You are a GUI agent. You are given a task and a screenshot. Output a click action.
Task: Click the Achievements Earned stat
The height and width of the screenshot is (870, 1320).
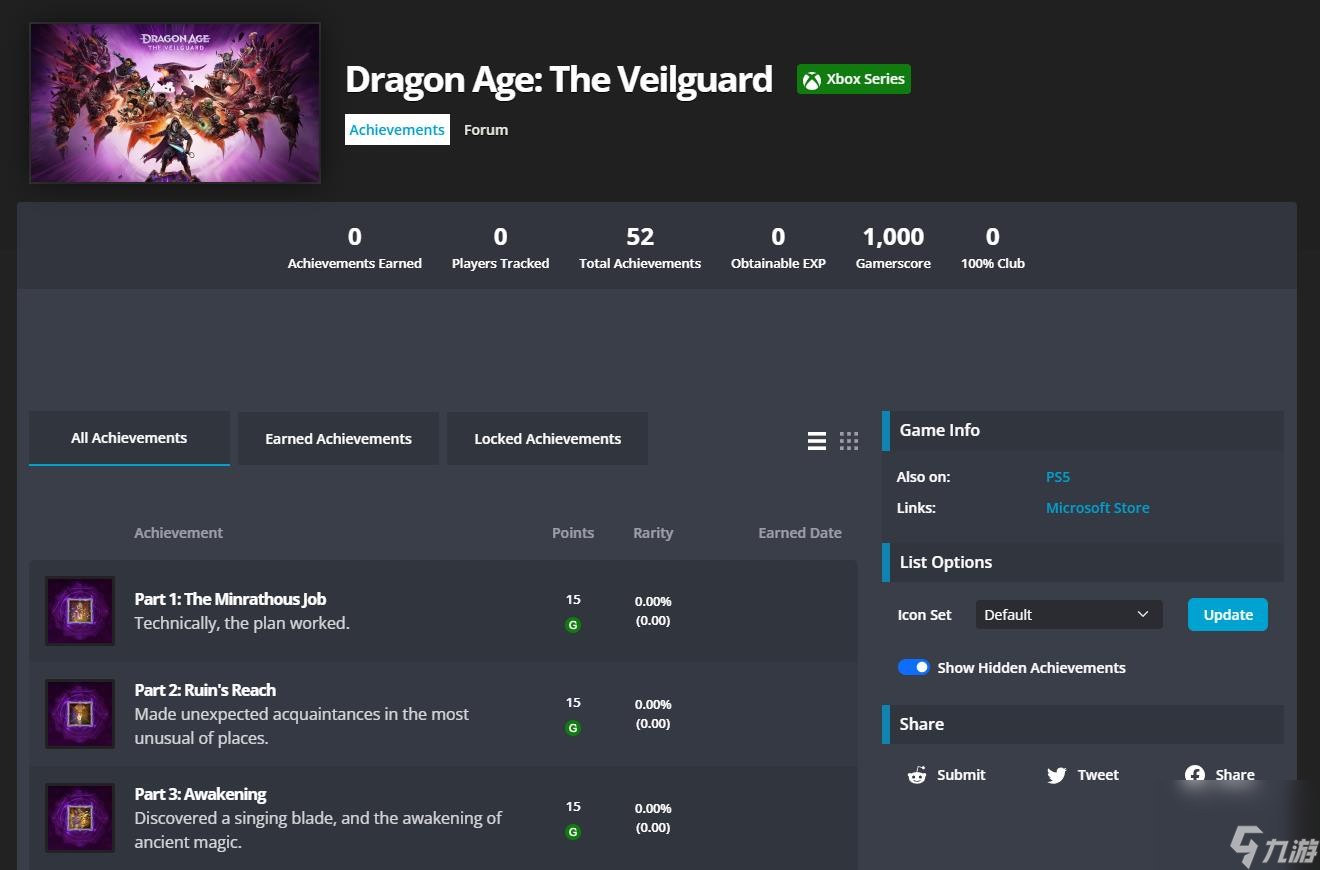(355, 248)
